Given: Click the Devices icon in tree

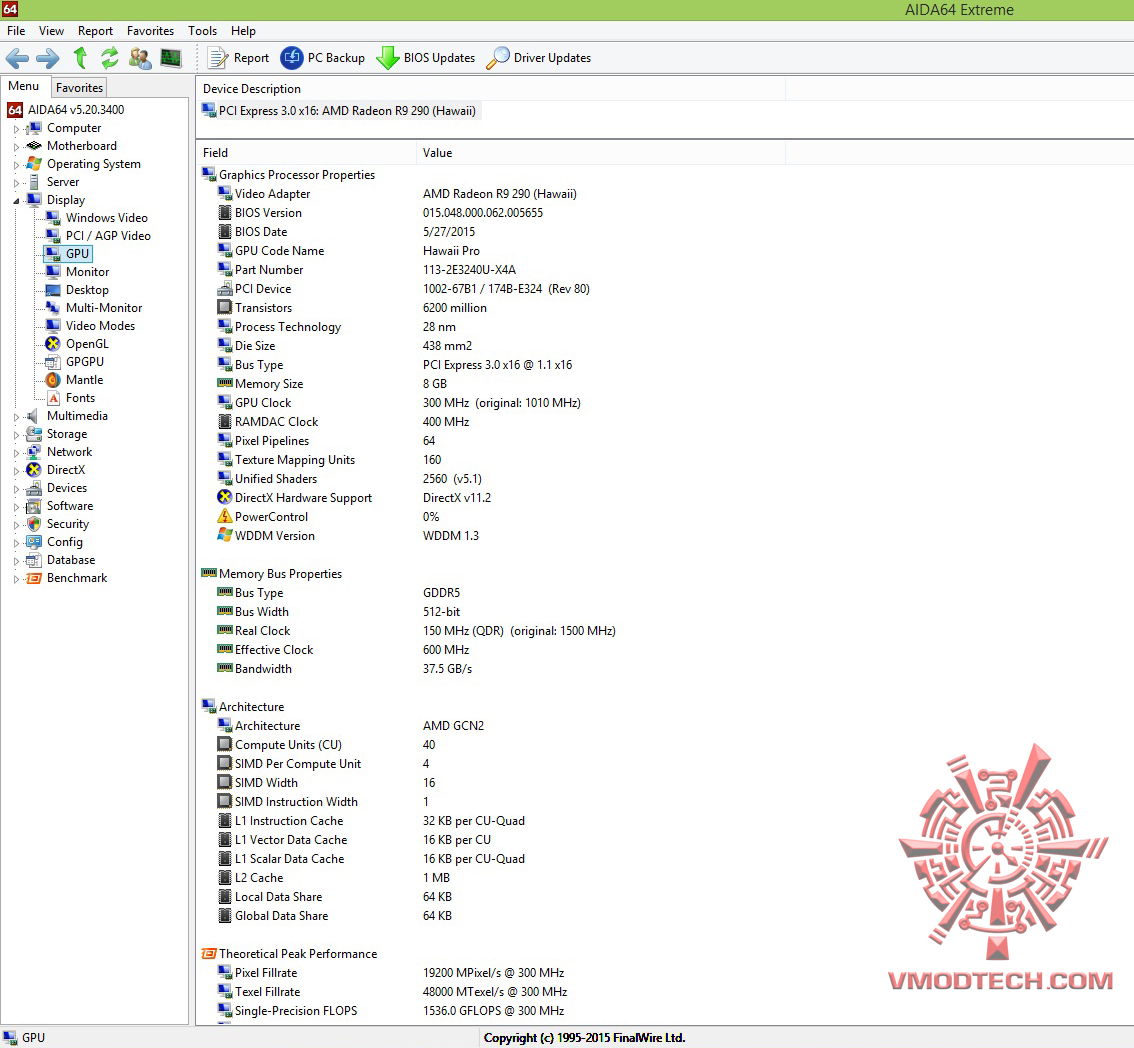Looking at the screenshot, I should pyautogui.click(x=34, y=488).
